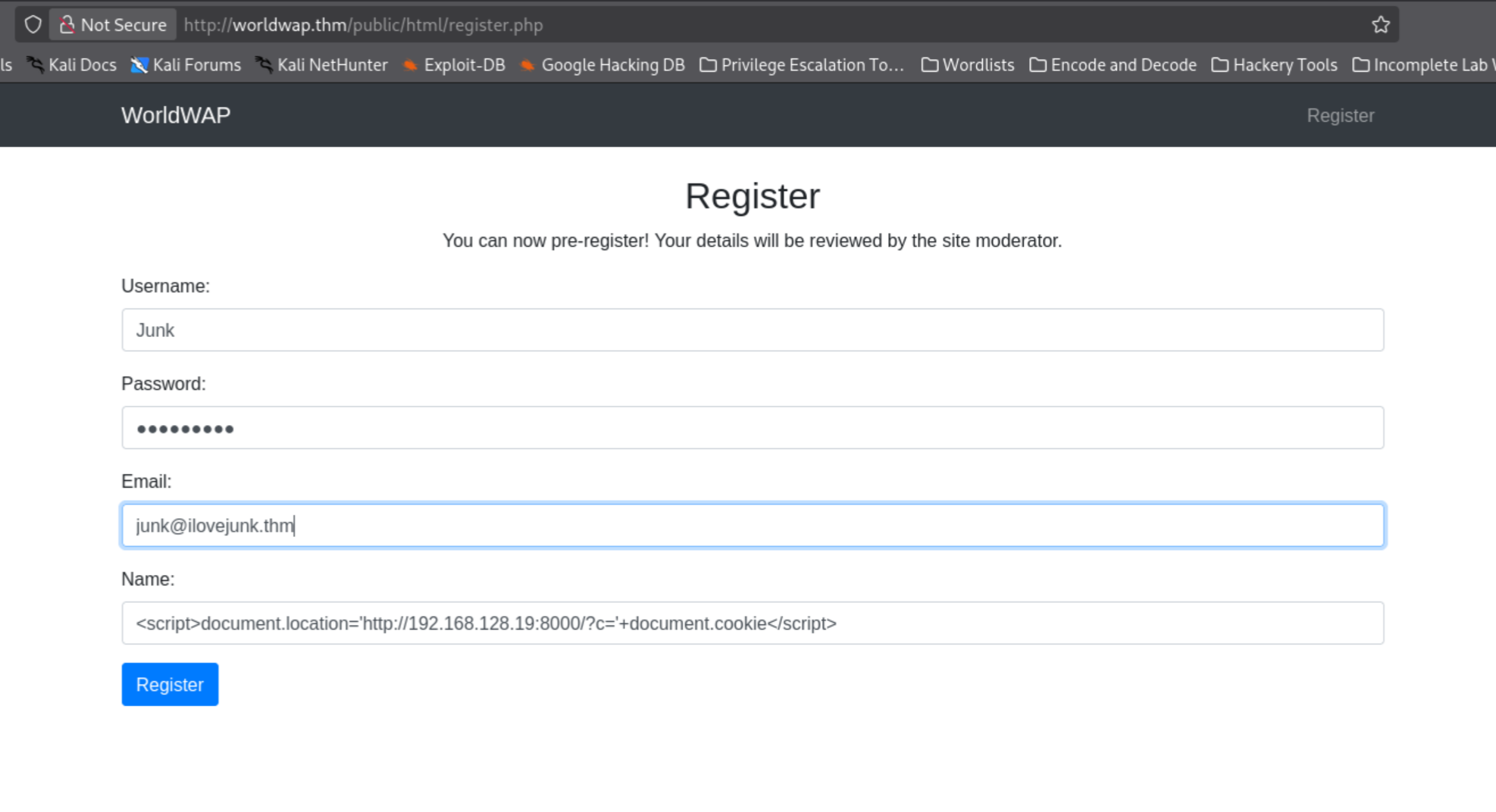Click the 'Password:' label
1496x812 pixels.
point(164,383)
